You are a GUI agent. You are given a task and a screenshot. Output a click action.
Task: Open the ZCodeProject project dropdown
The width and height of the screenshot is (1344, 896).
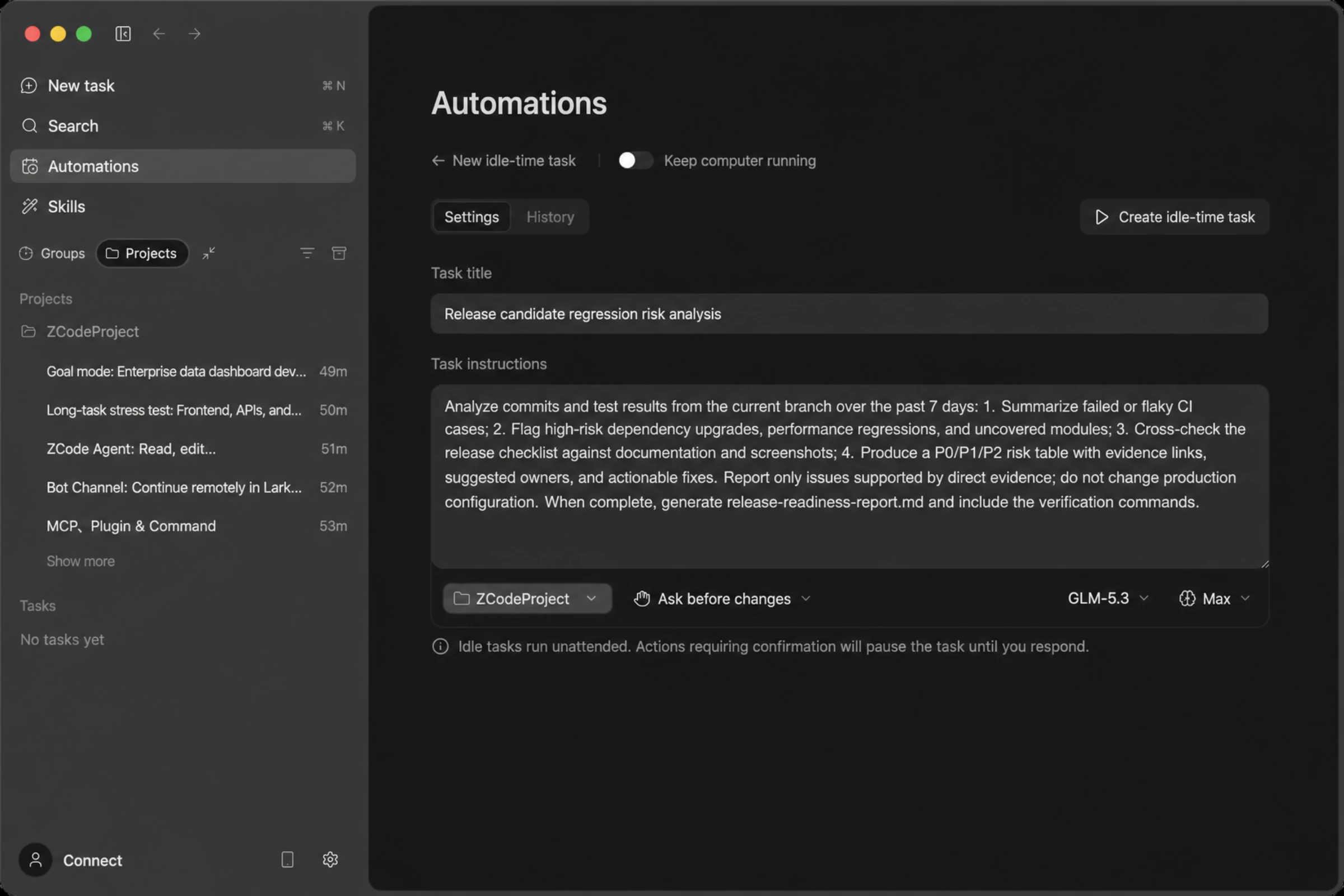point(527,599)
